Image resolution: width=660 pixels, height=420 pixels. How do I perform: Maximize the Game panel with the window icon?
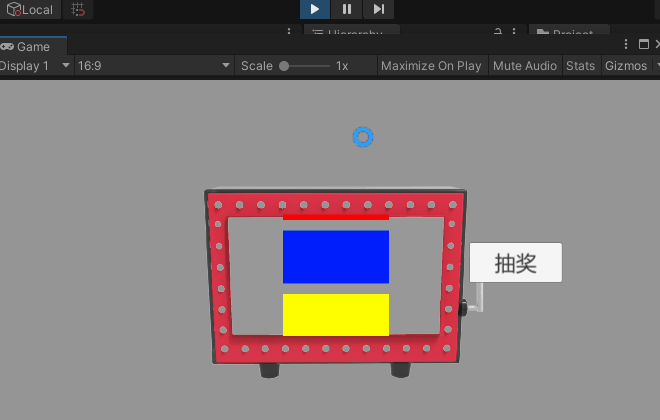click(644, 44)
